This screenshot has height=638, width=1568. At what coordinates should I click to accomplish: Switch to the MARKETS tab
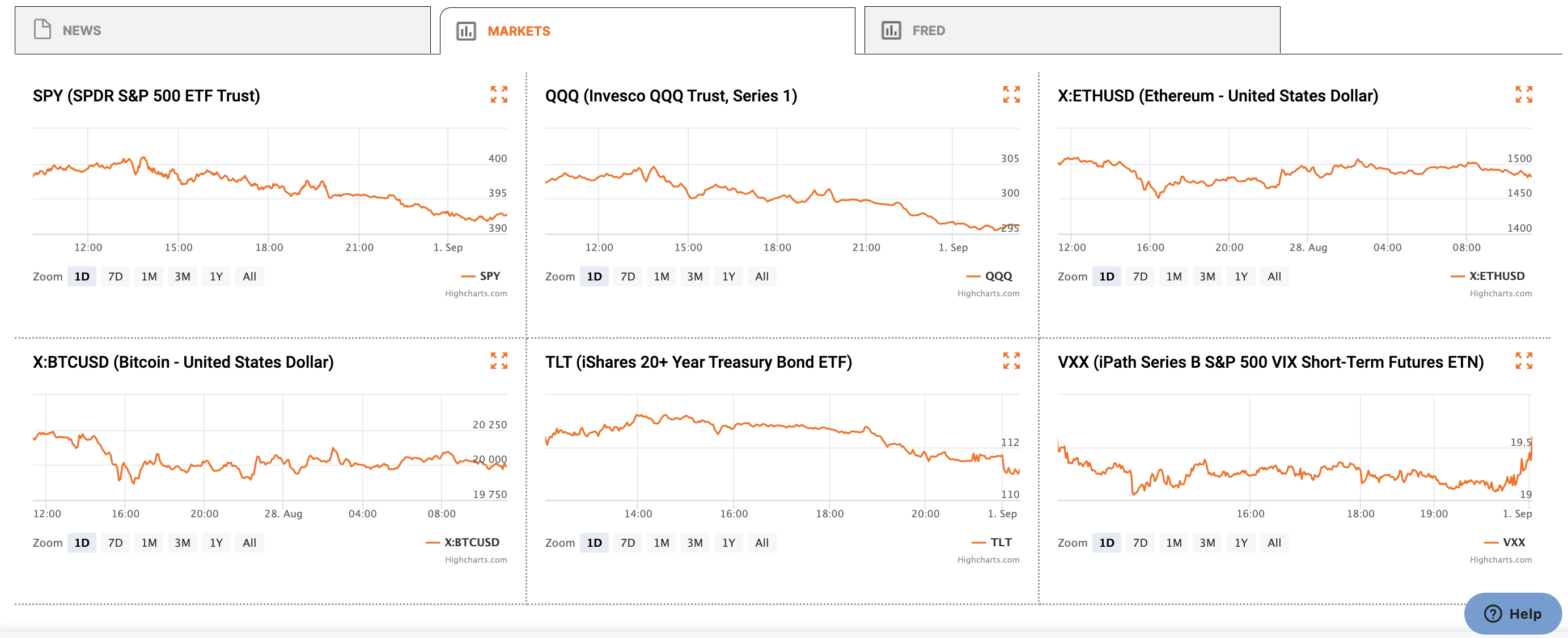tap(518, 31)
